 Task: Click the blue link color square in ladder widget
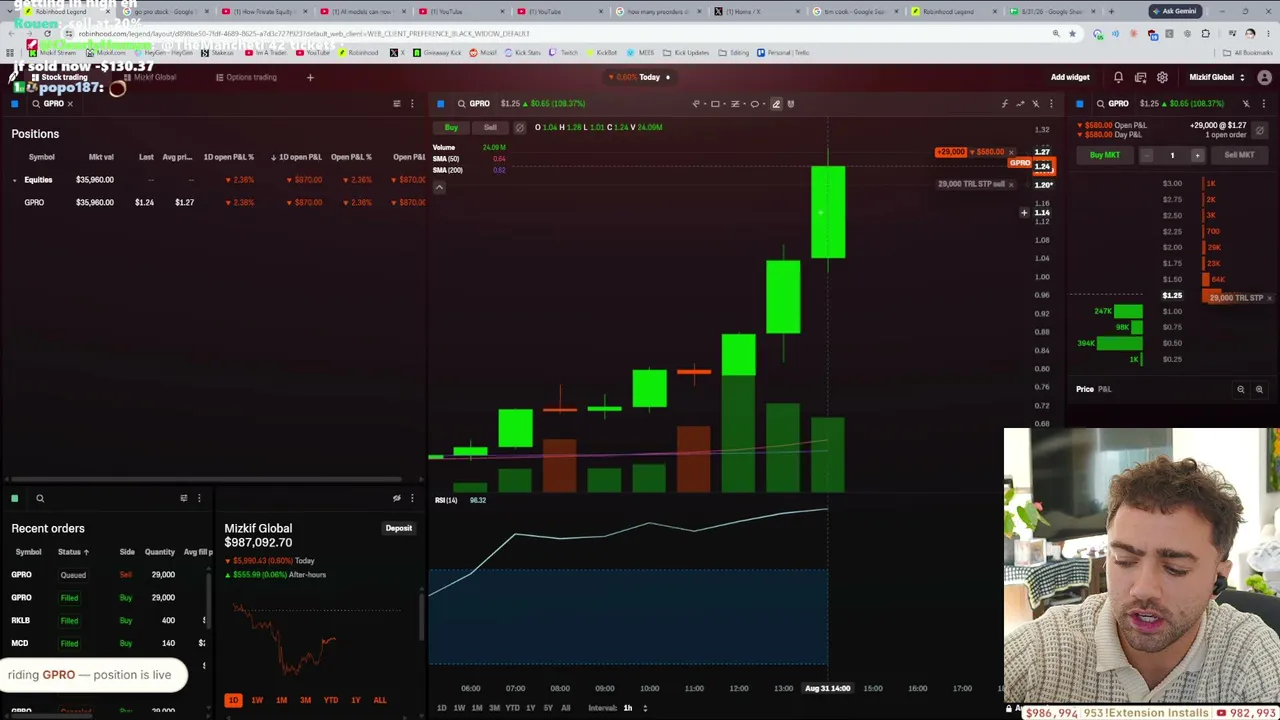[1079, 103]
